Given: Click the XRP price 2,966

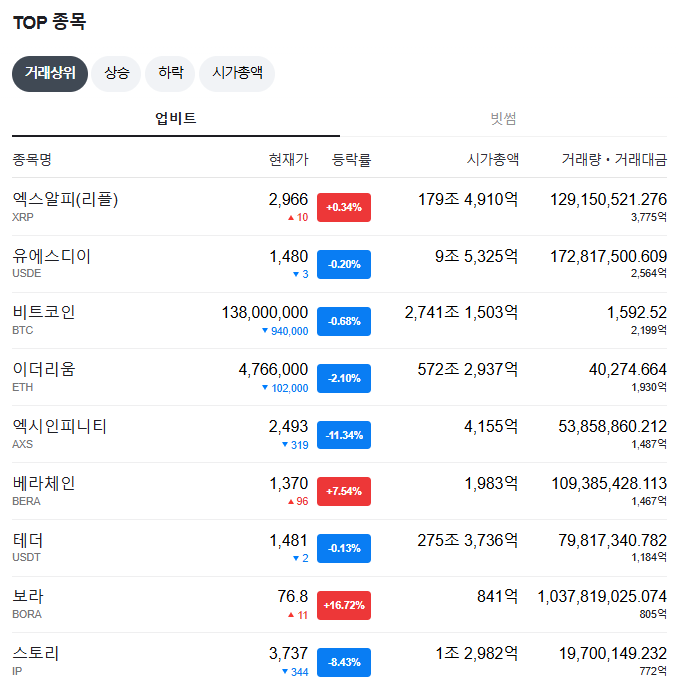Looking at the screenshot, I should click(288, 200).
